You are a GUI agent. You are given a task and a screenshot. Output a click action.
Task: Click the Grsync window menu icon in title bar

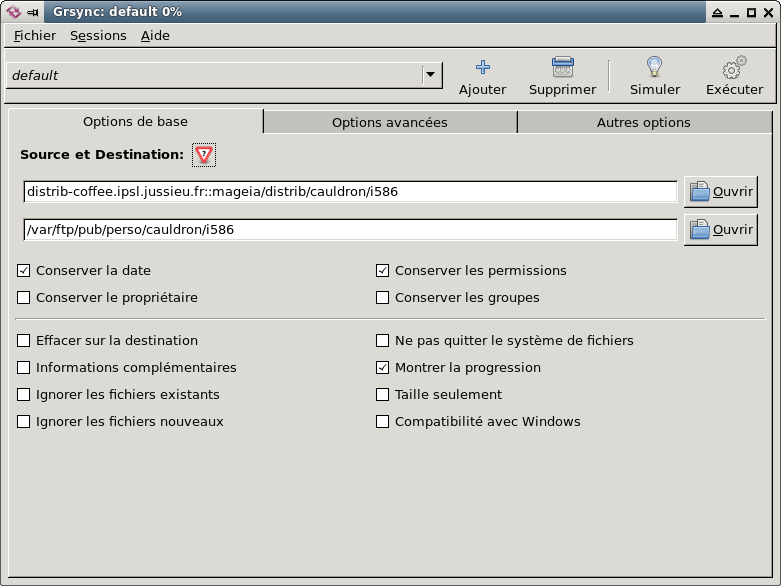click(13, 11)
